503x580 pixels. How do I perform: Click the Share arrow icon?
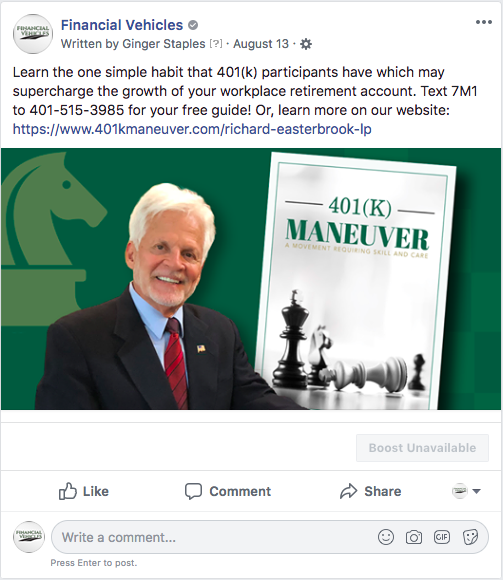pos(348,491)
